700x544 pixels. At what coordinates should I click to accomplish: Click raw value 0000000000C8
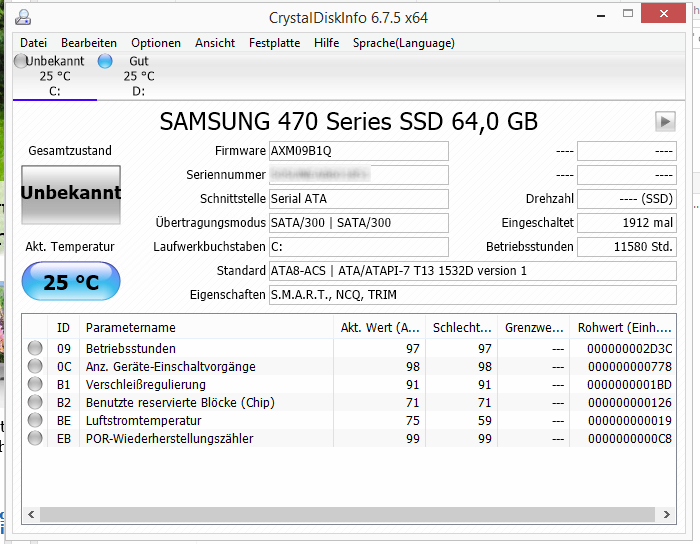[629, 439]
